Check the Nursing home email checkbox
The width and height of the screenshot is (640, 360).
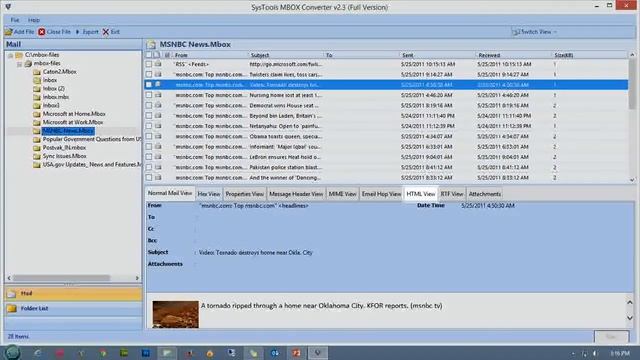(x=149, y=95)
